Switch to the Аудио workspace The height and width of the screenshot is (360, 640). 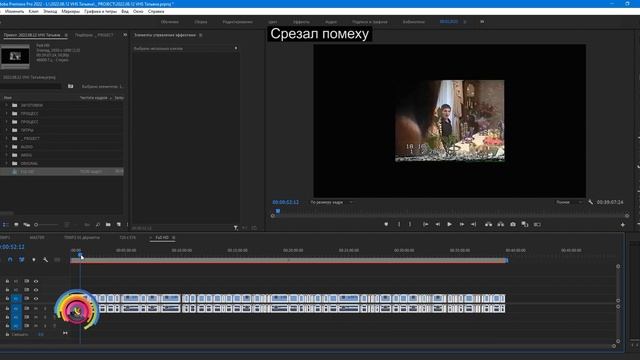pos(331,22)
